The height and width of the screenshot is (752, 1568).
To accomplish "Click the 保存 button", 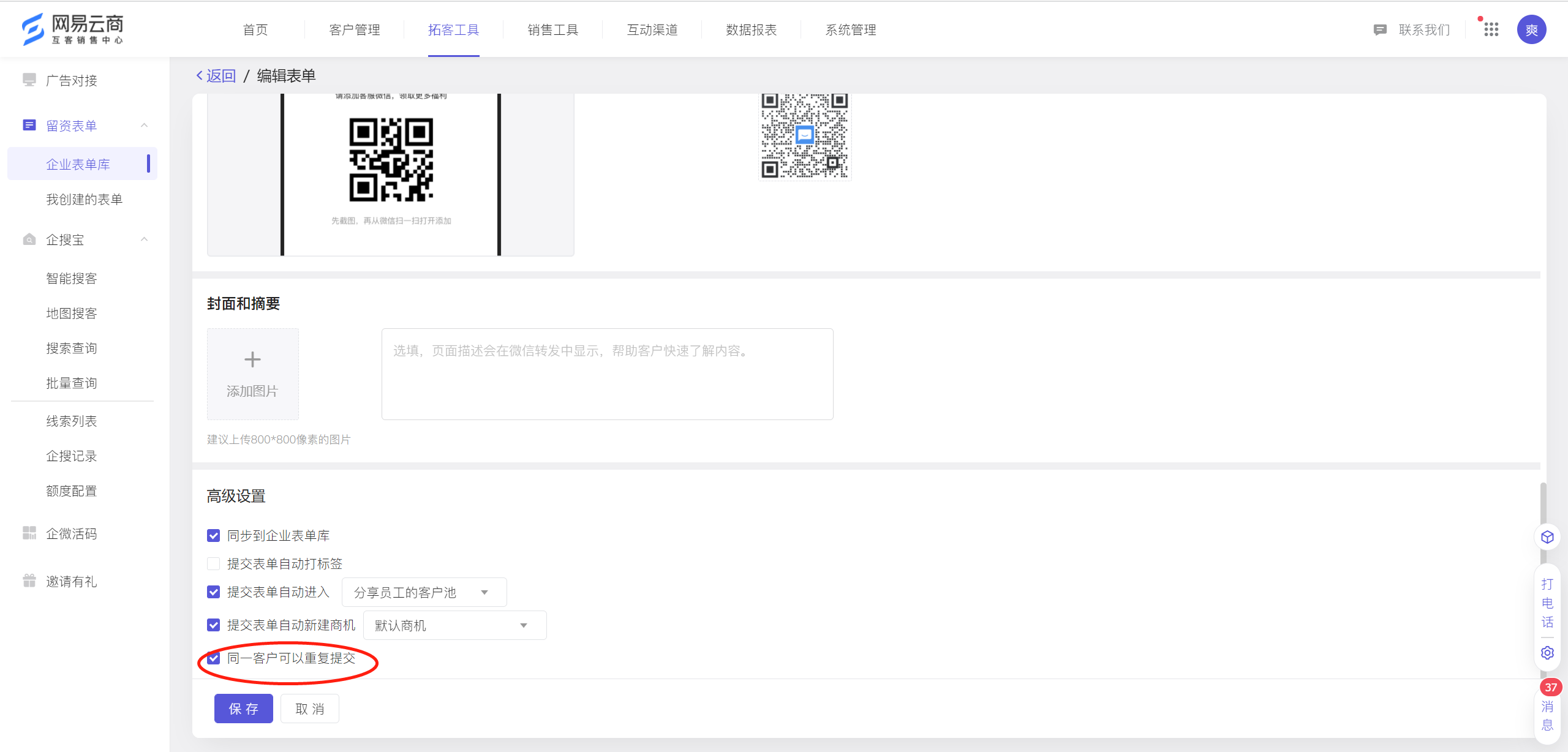I will (244, 709).
